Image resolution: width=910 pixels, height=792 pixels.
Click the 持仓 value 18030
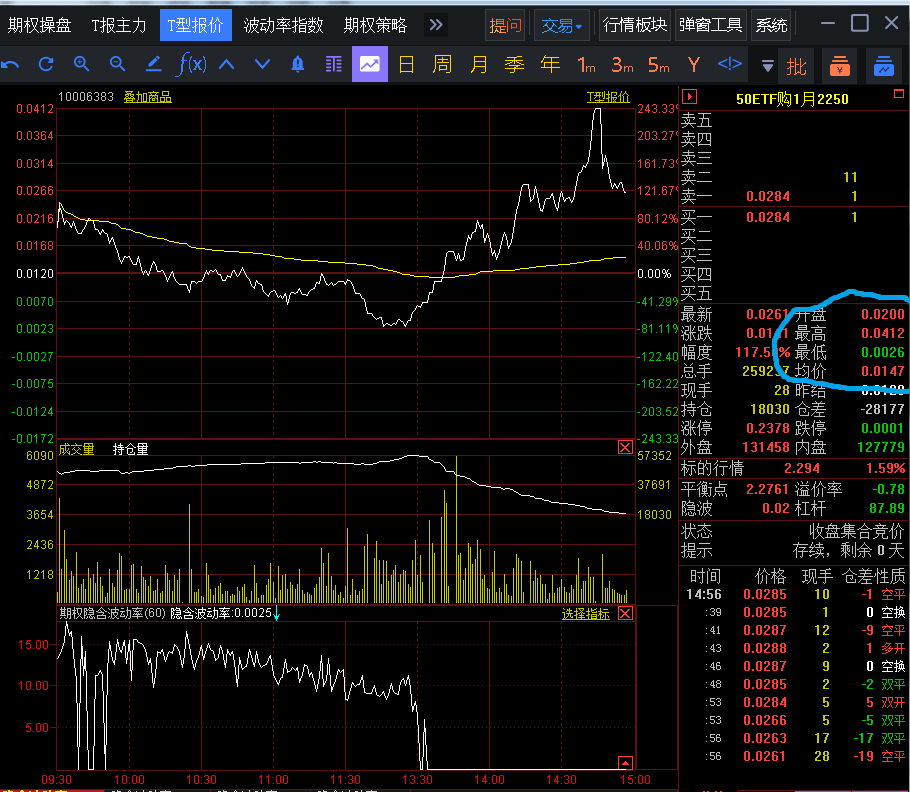point(770,409)
